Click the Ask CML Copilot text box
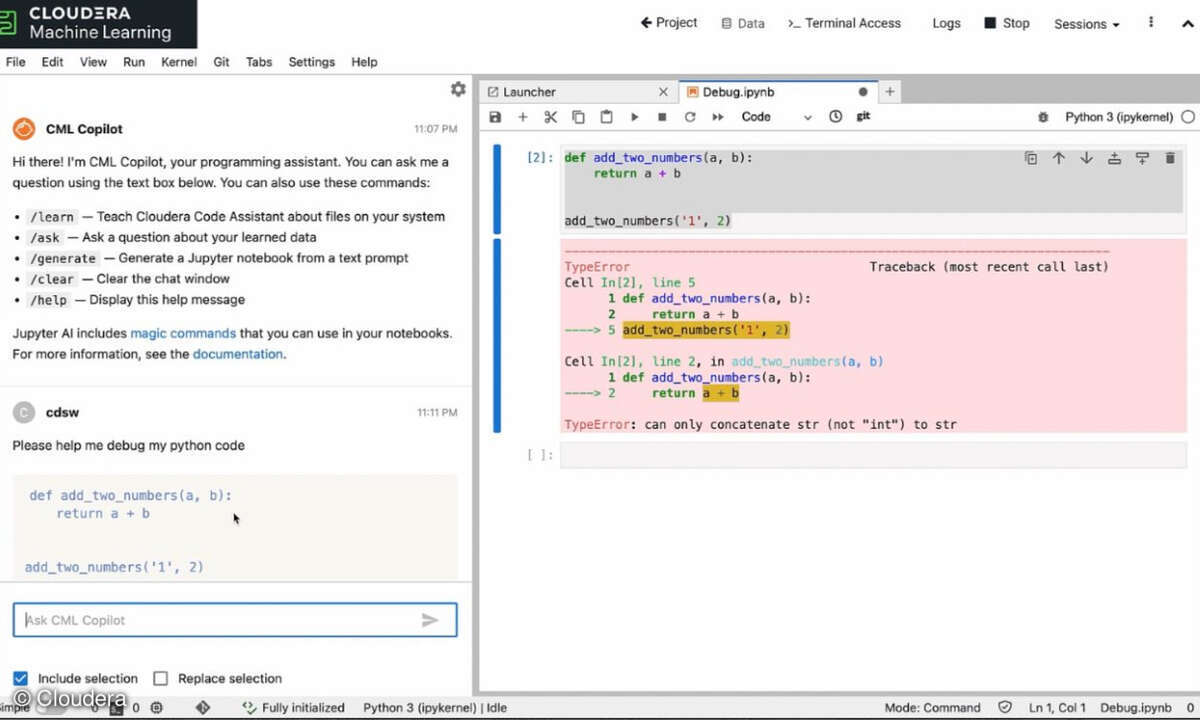Image resolution: width=1200 pixels, height=720 pixels. click(235, 620)
